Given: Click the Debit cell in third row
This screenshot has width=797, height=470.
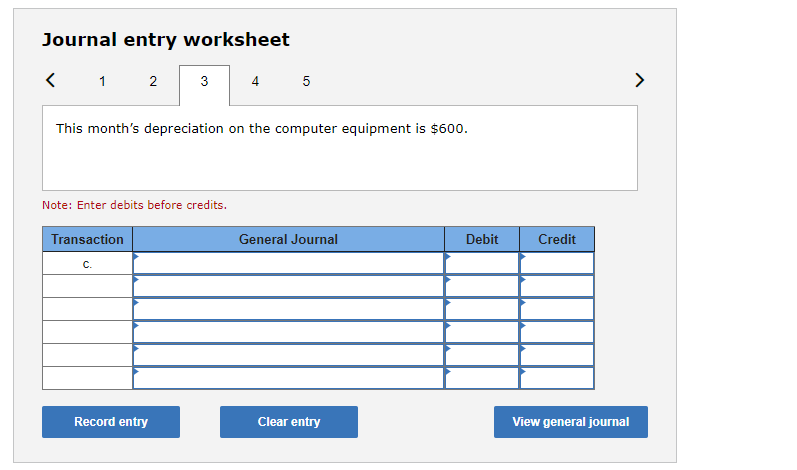Looking at the screenshot, I should [x=482, y=309].
